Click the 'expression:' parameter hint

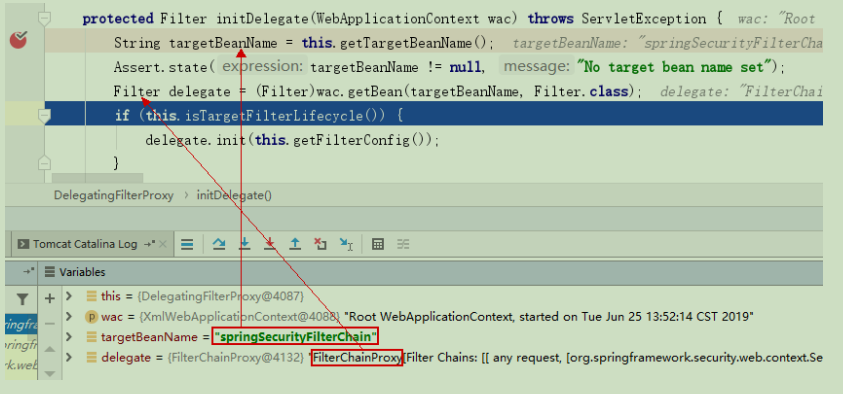click(263, 67)
